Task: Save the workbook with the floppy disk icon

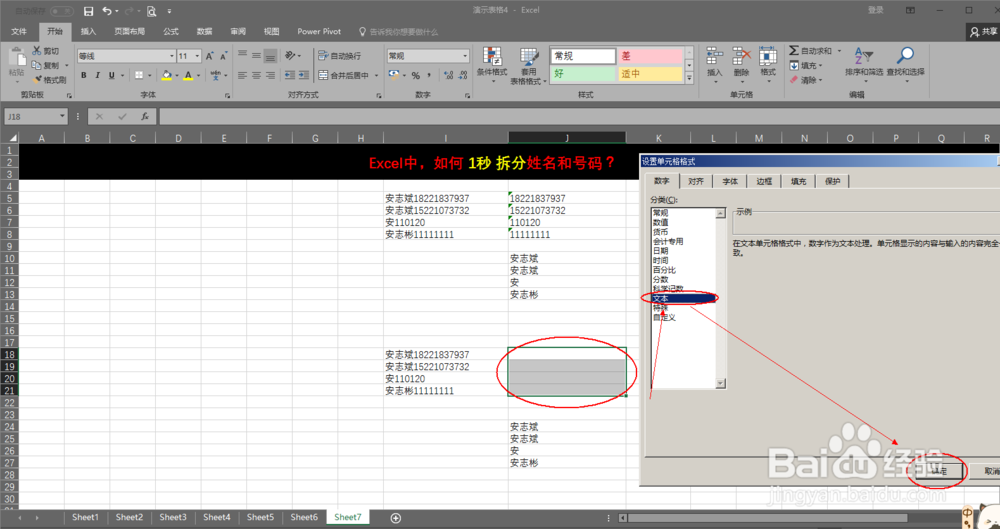Action: point(89,11)
